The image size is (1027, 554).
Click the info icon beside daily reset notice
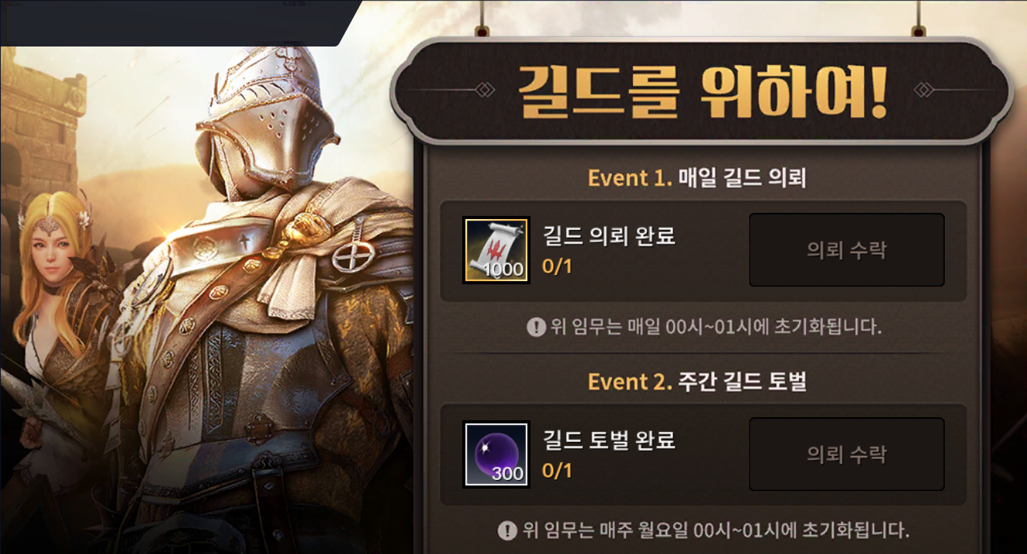pyautogui.click(x=536, y=326)
